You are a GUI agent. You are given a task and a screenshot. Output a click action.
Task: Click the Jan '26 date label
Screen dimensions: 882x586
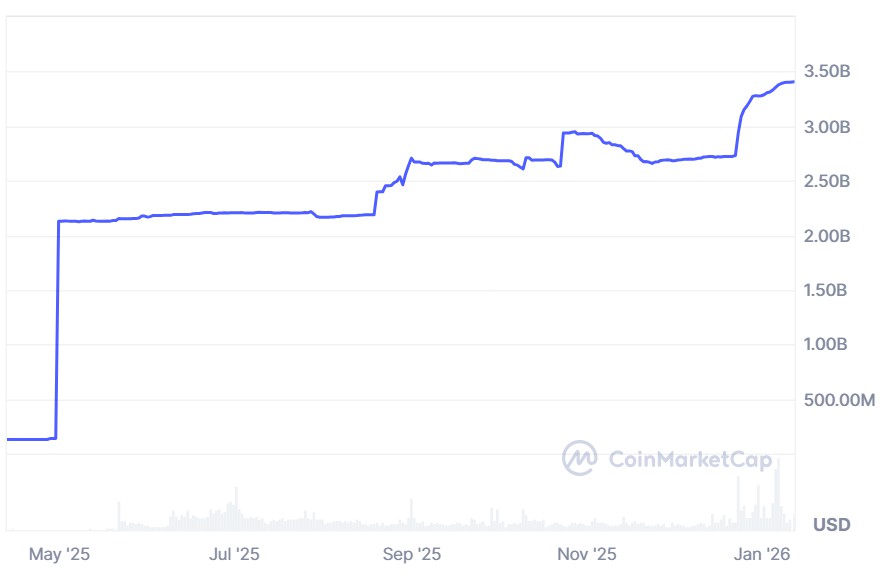coord(762,553)
